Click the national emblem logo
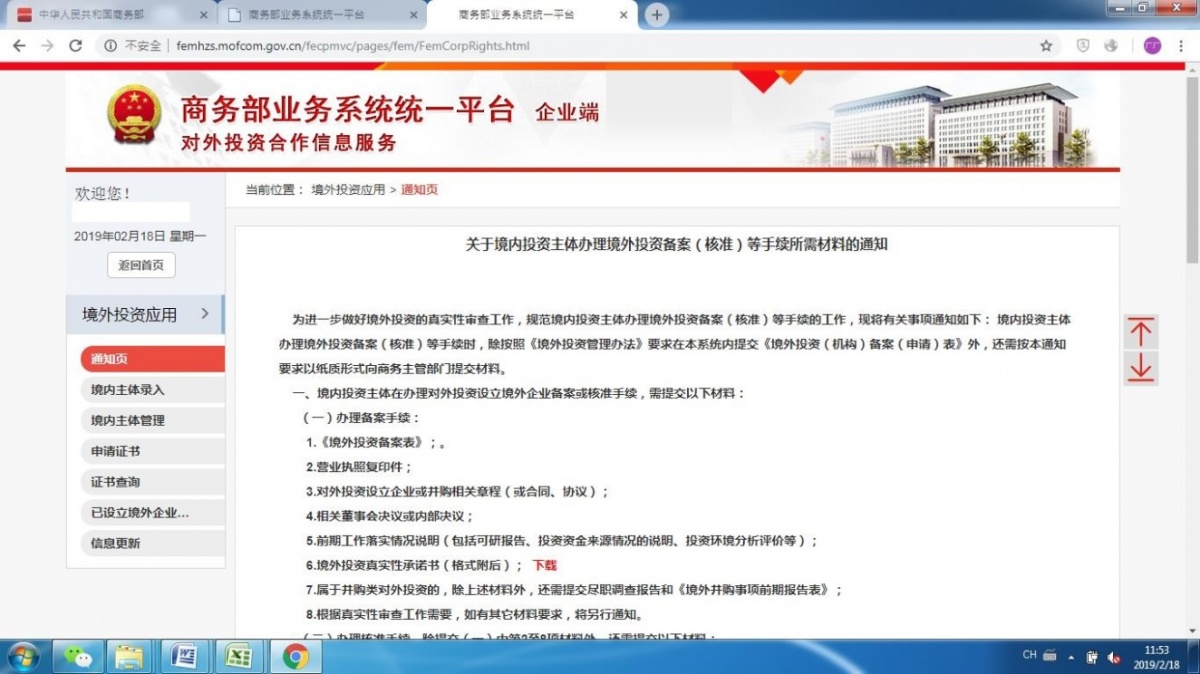 pyautogui.click(x=134, y=114)
